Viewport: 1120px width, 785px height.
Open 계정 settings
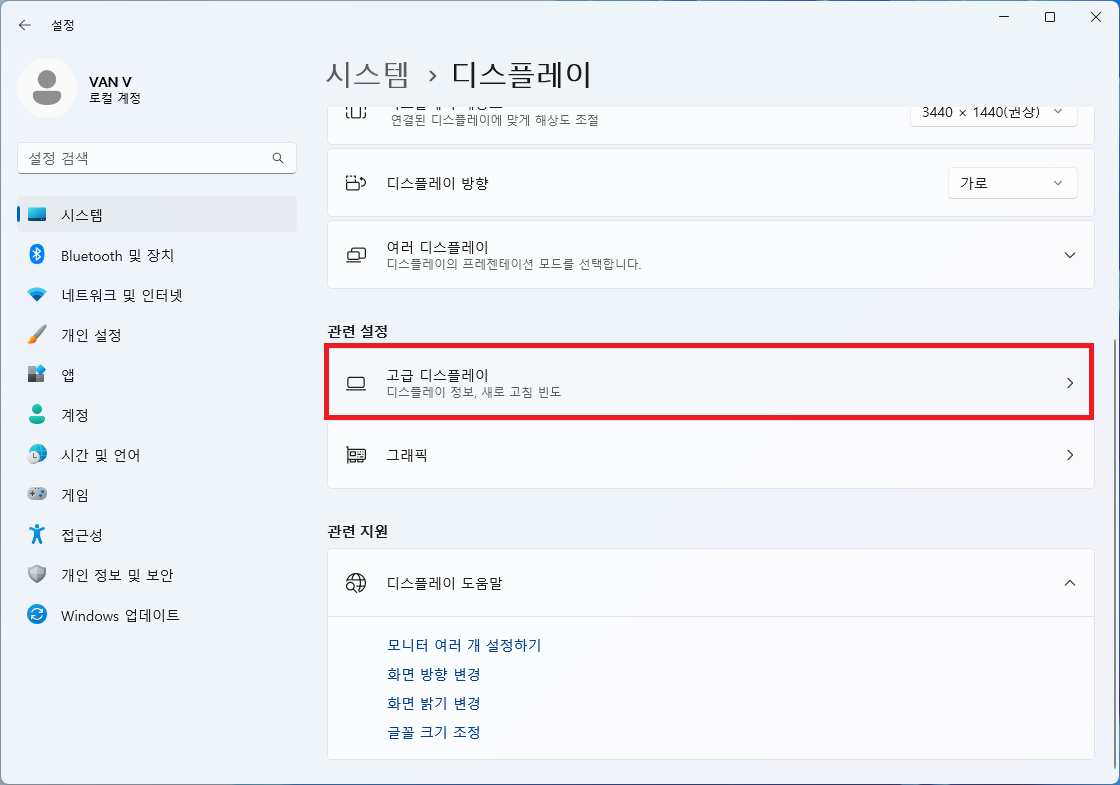coord(80,415)
